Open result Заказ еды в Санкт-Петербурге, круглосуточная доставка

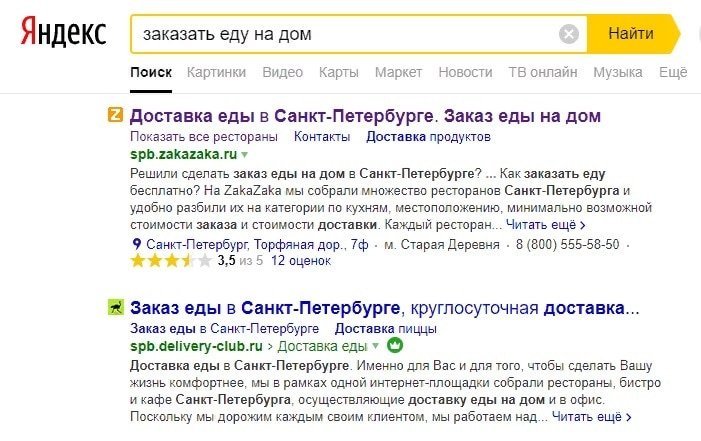pyautogui.click(x=385, y=308)
